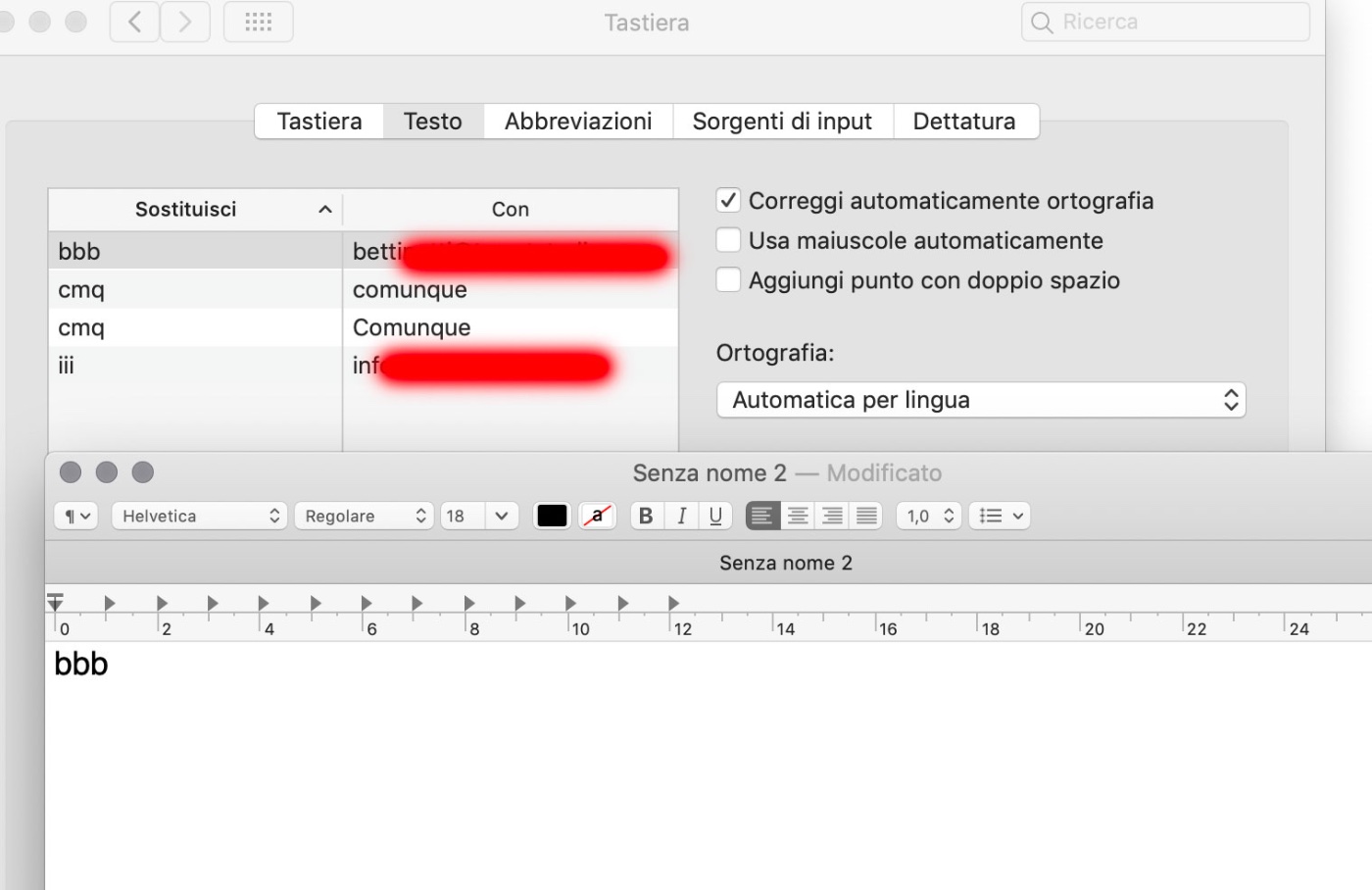Click the tab stop marker at 12

pos(673,603)
